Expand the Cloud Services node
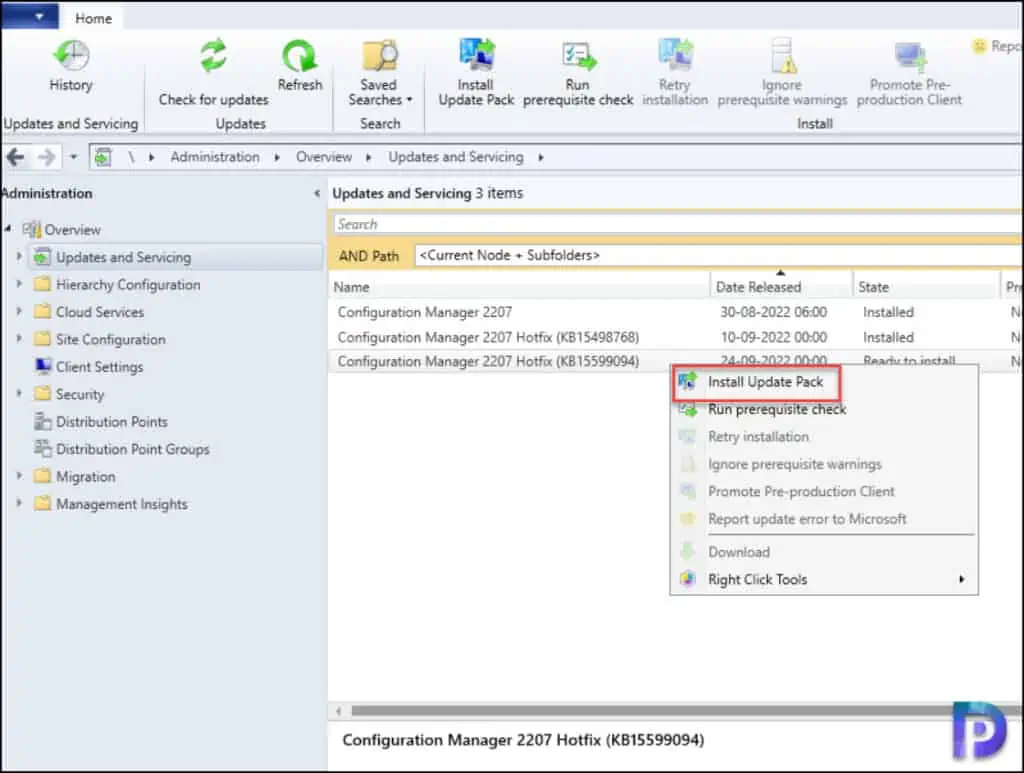 pos(19,311)
